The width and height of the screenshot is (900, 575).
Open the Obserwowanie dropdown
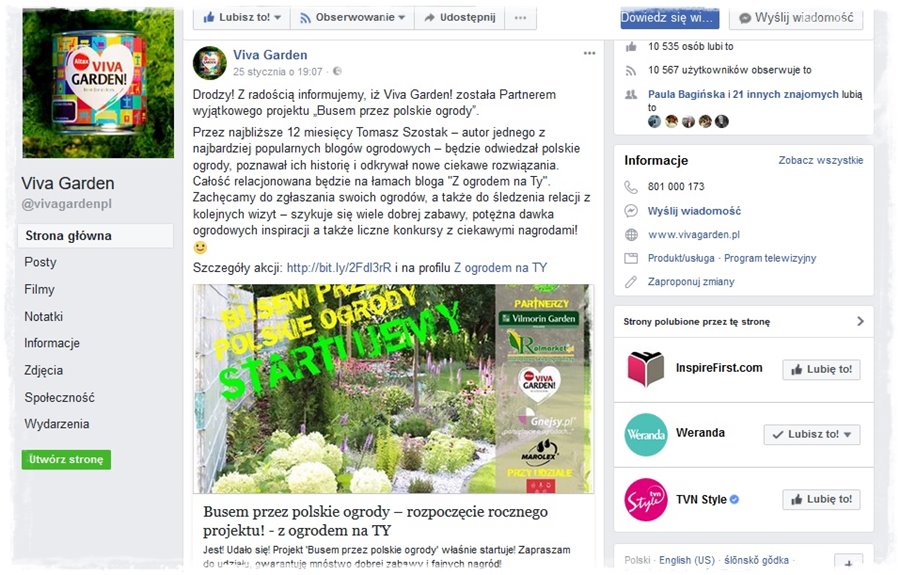coord(352,18)
